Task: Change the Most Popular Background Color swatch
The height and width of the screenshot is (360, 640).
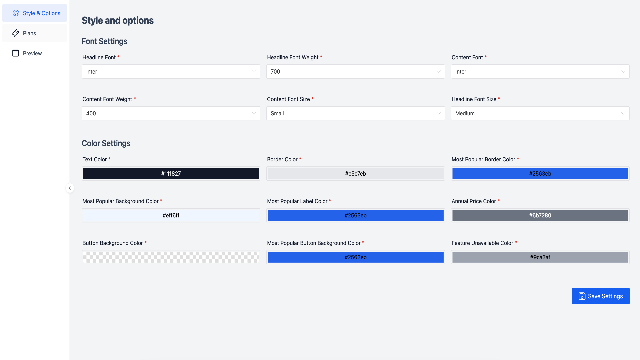Action: (171, 215)
